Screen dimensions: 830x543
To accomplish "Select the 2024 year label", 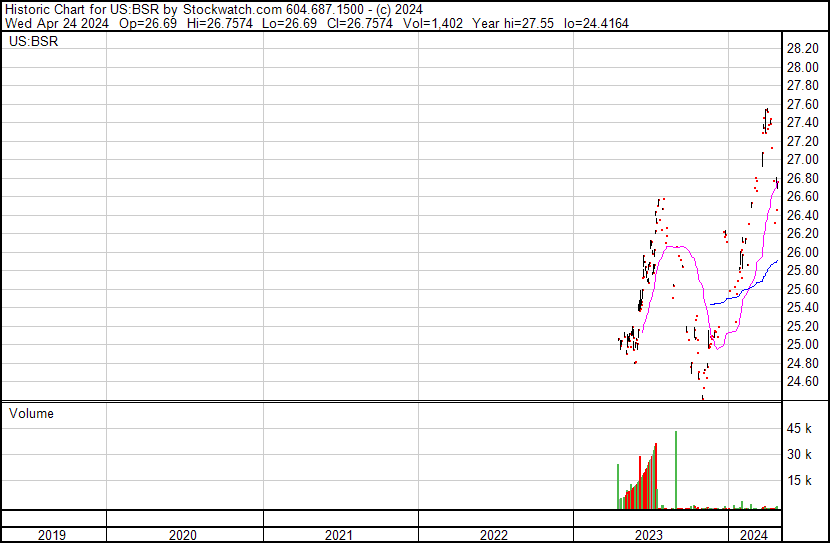I will tap(754, 535).
